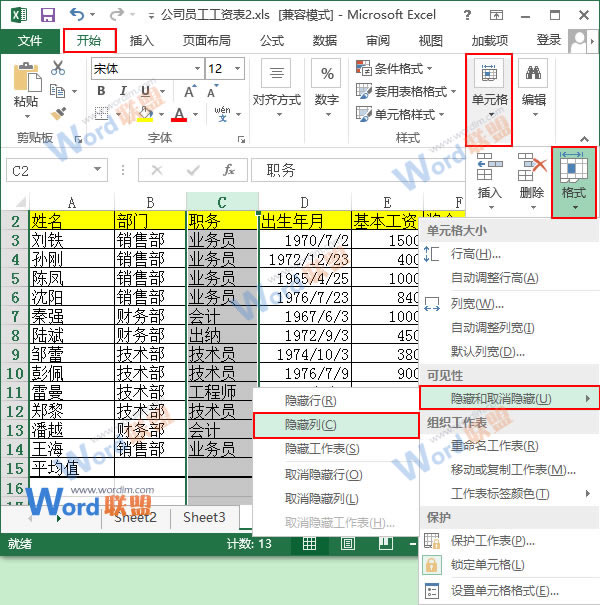Toggle the Lock Cell option
Screen dimensions: 600x605
[x=487, y=565]
